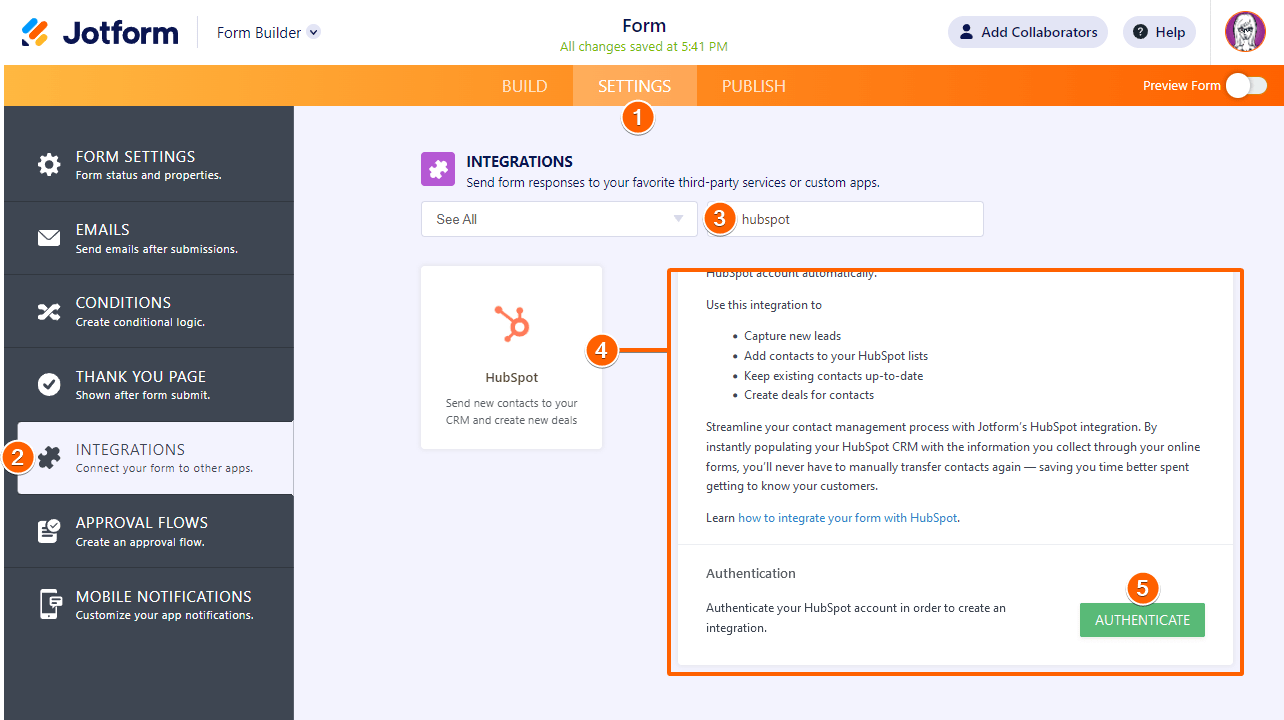Click the 'All changes saved' status text
The width and height of the screenshot is (1284, 720).
click(644, 47)
